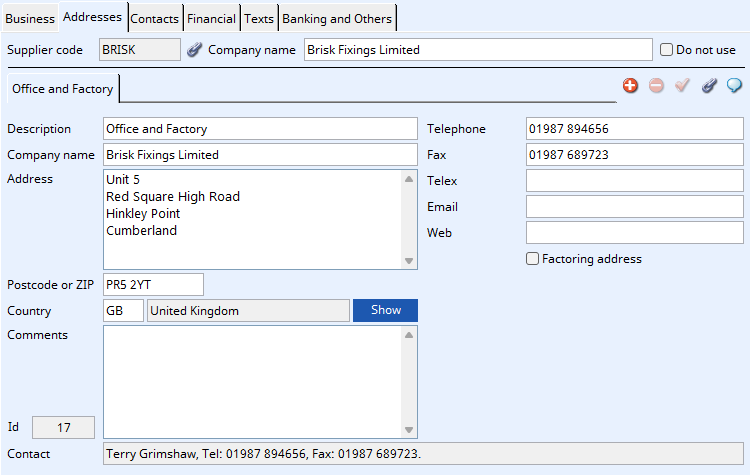Toggle the Do not use checkbox
Image resolution: width=750 pixels, height=475 pixels.
(666, 50)
